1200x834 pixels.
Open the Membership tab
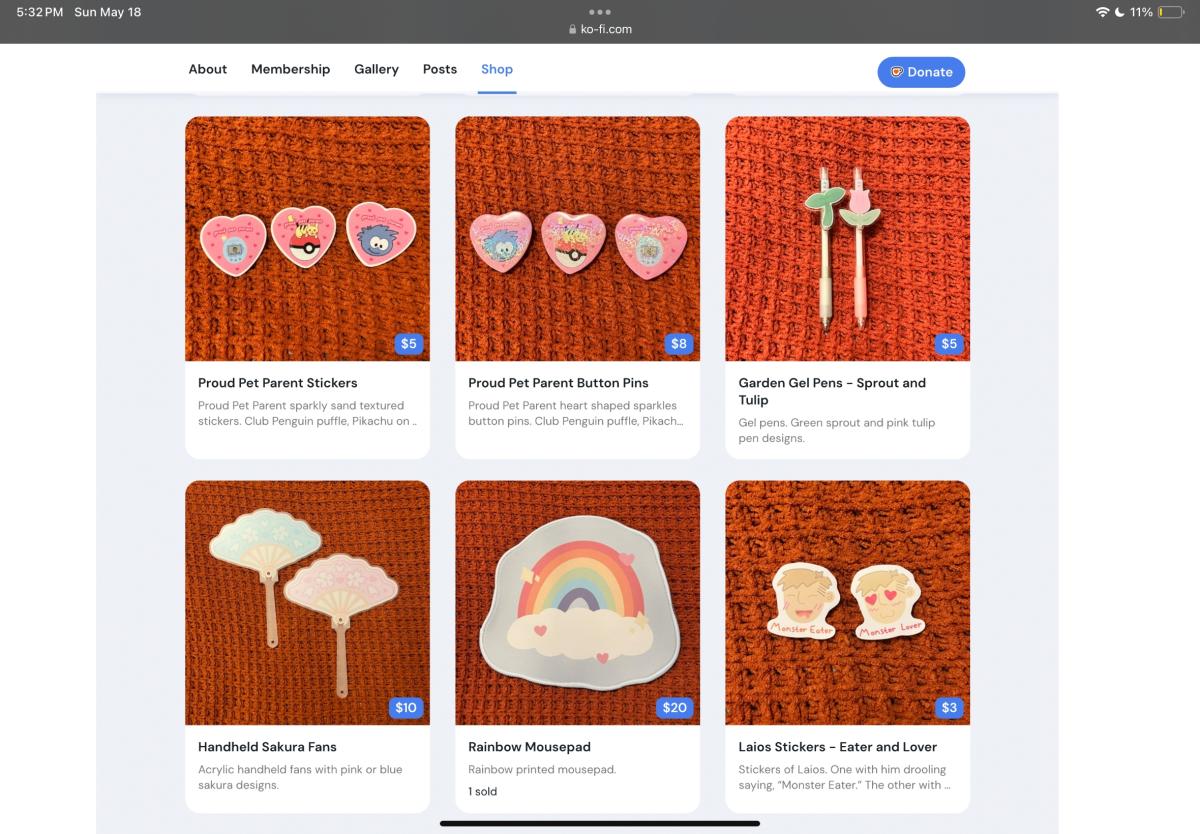(290, 69)
